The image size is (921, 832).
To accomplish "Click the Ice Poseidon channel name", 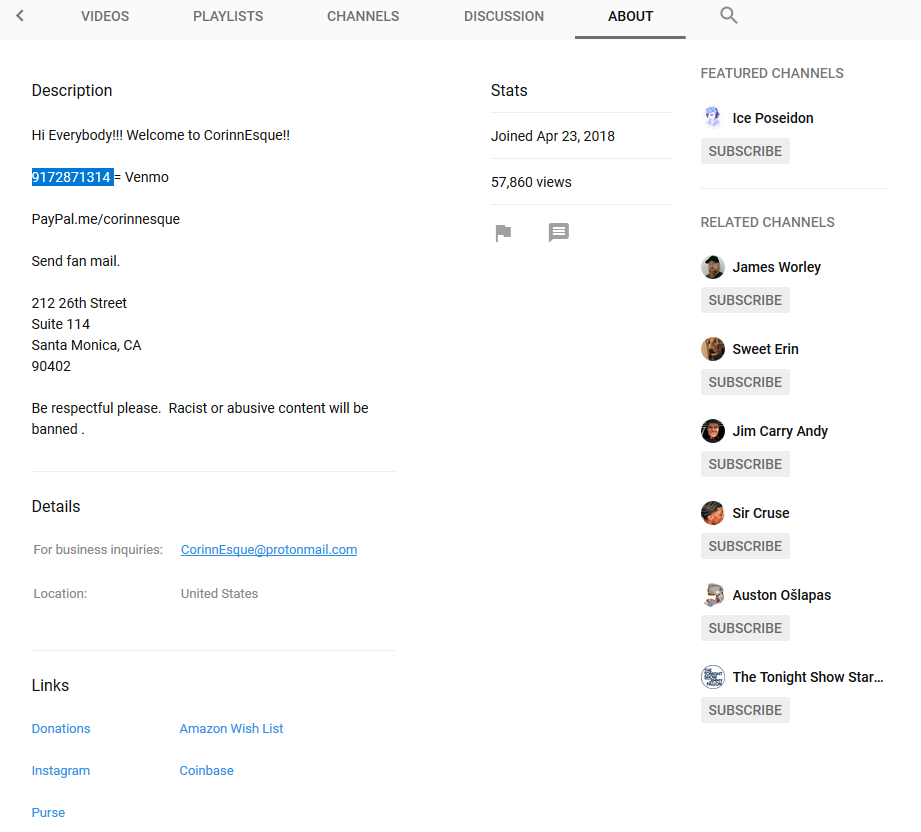I will (772, 118).
